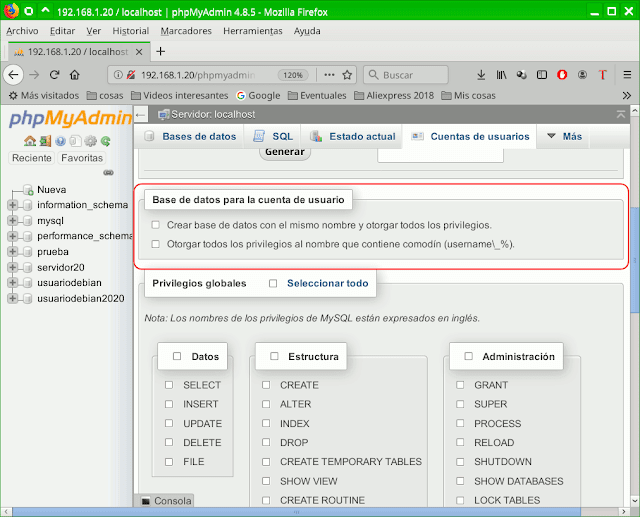Expand the servidor20 database
640x517 pixels.
tap(13, 268)
